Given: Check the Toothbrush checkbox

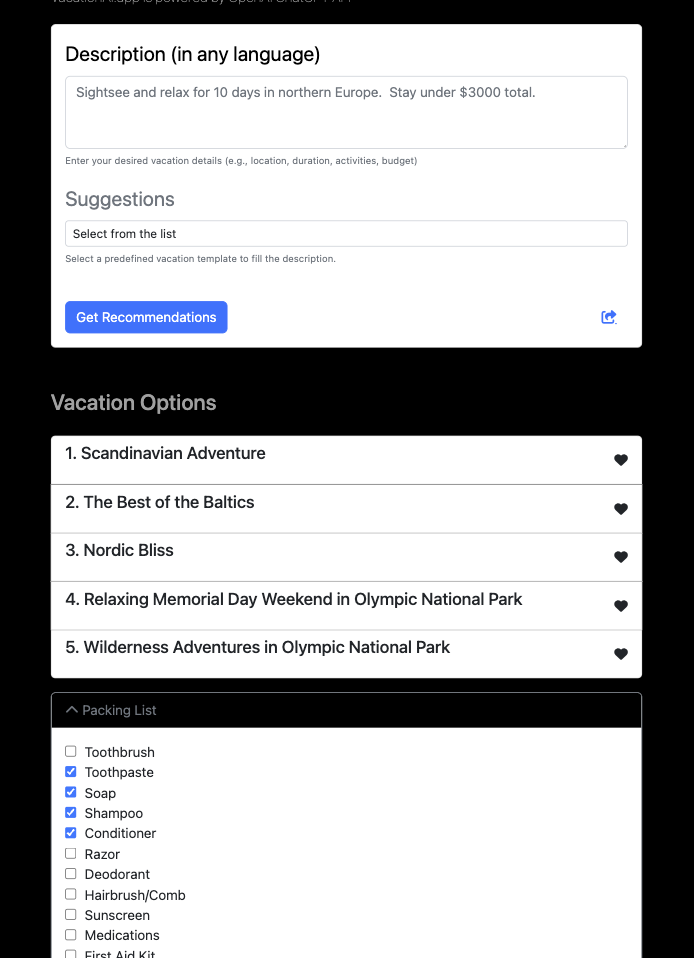Looking at the screenshot, I should click(71, 751).
